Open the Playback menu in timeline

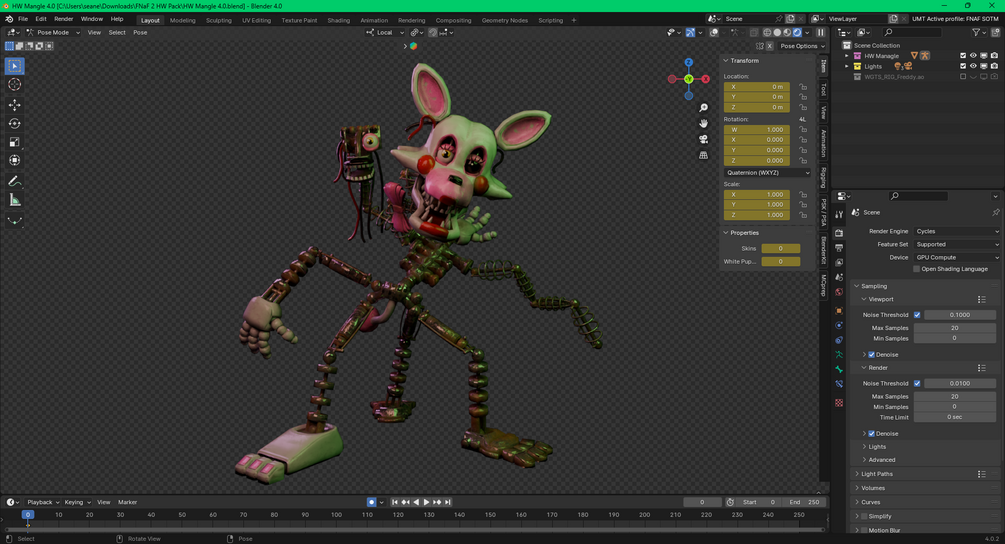tap(43, 502)
